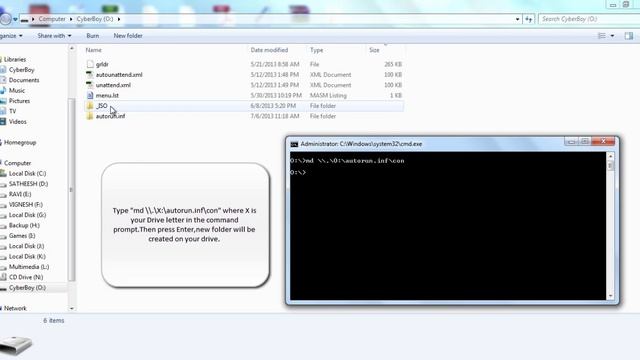Minimize the cmd.exe window

571,142
